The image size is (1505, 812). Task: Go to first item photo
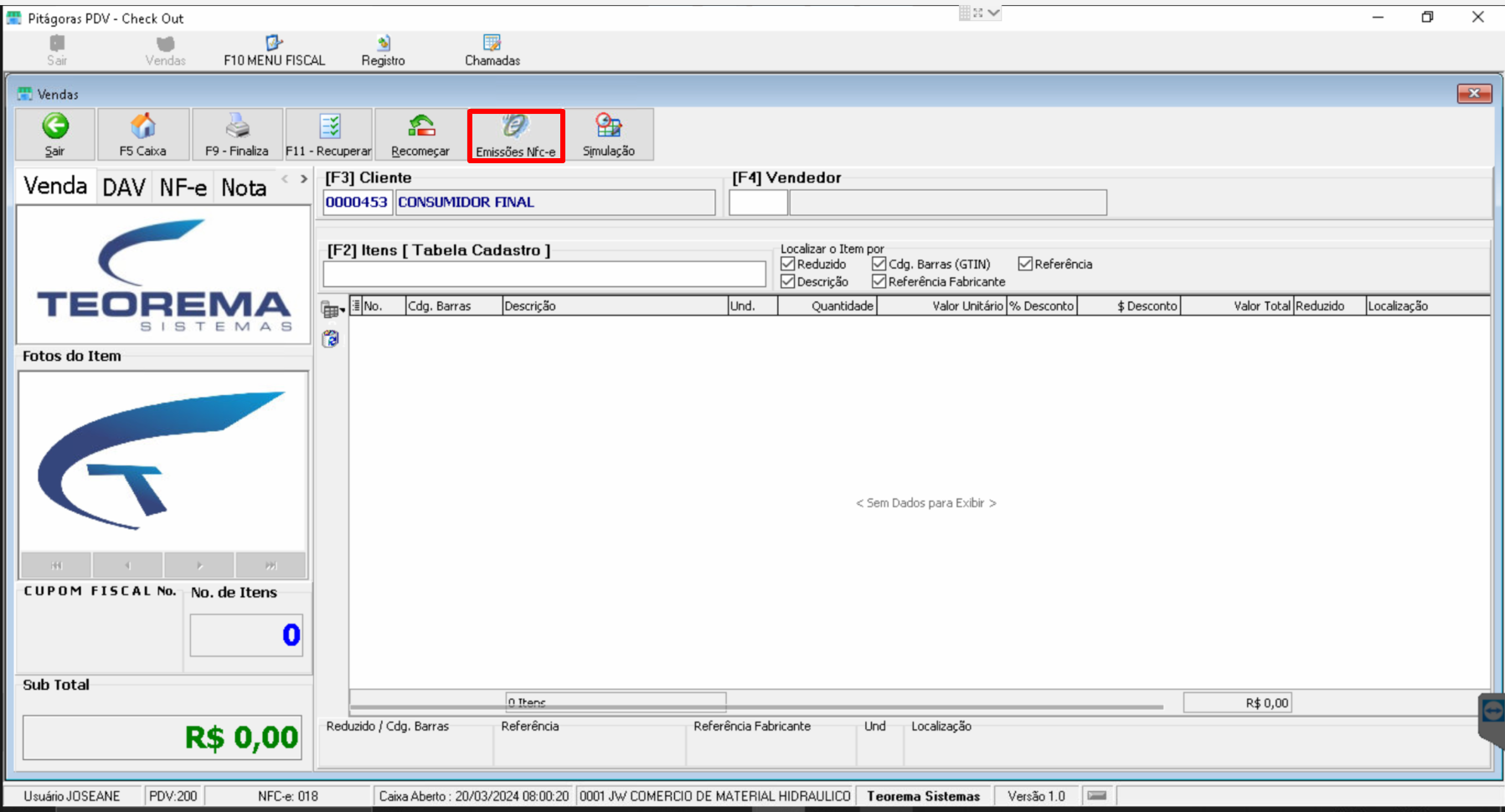click(56, 566)
